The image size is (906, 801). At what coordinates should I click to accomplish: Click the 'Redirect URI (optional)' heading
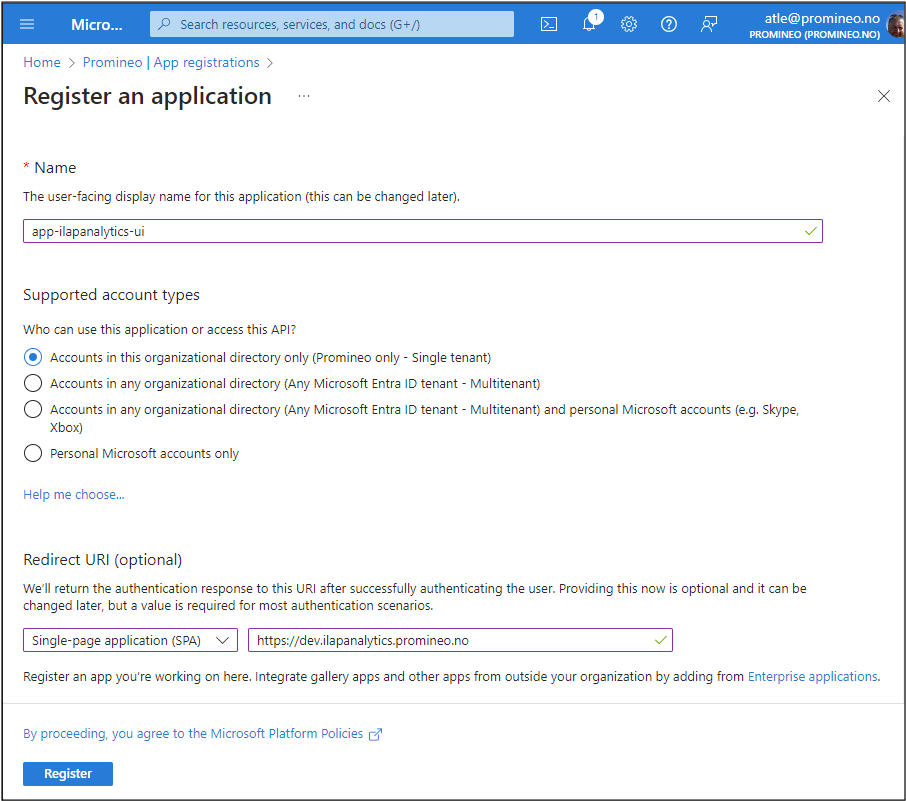pos(103,560)
